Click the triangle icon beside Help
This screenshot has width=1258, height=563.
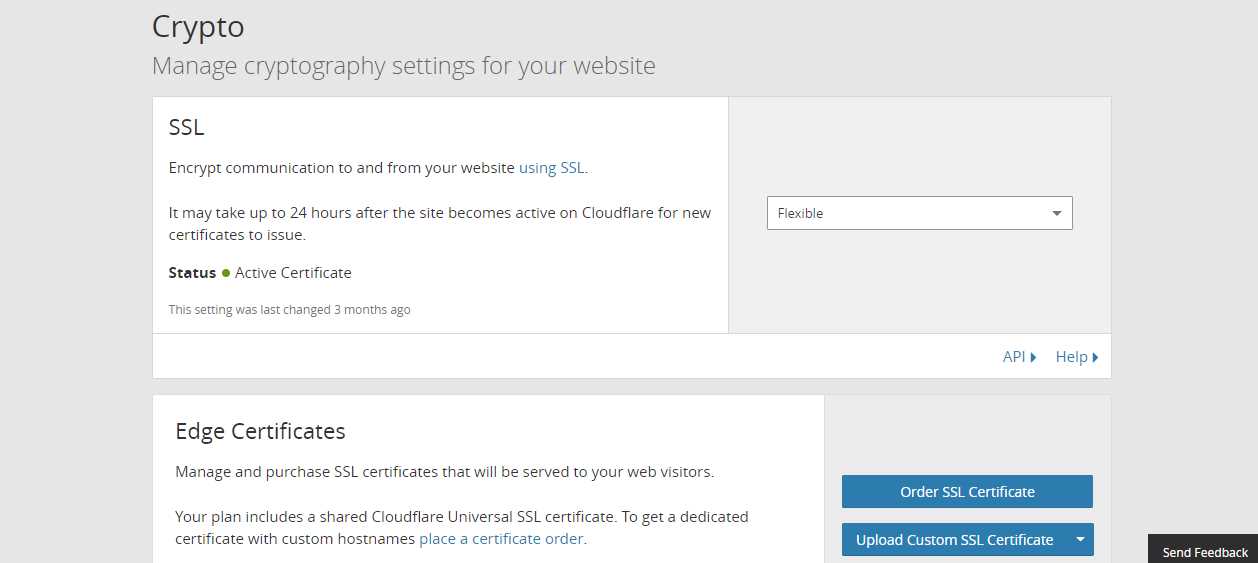[x=1095, y=357]
